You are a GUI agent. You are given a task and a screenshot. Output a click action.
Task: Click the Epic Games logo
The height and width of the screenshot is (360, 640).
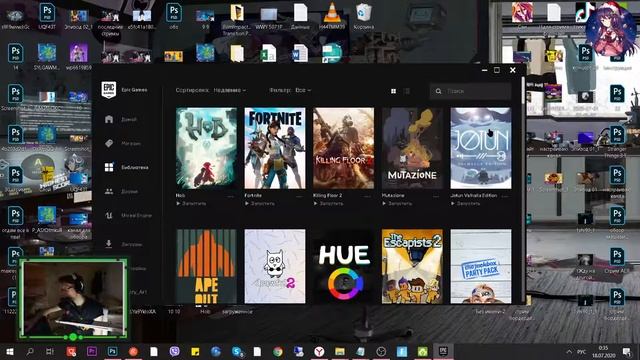point(109,90)
